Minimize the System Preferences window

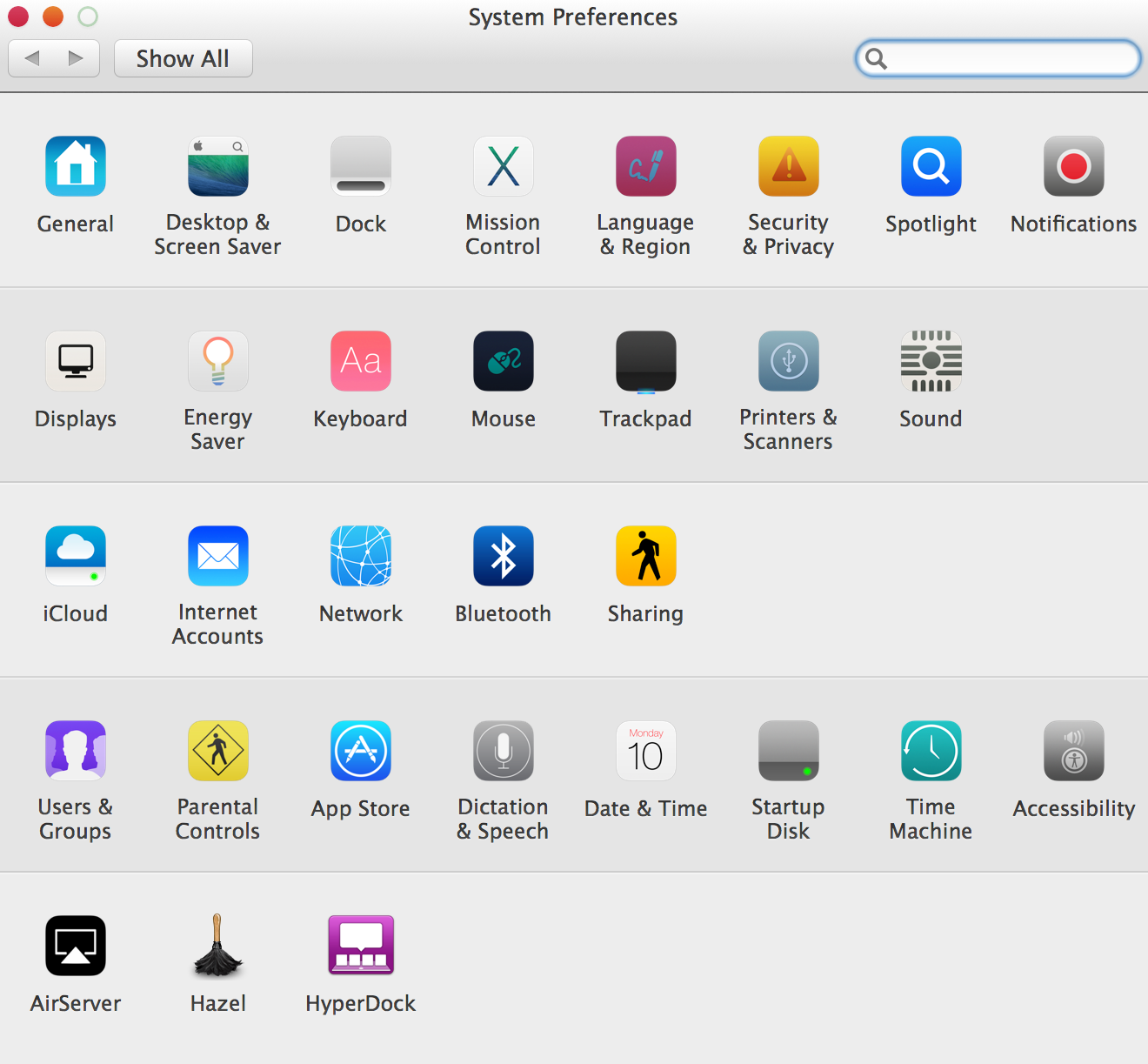click(53, 17)
